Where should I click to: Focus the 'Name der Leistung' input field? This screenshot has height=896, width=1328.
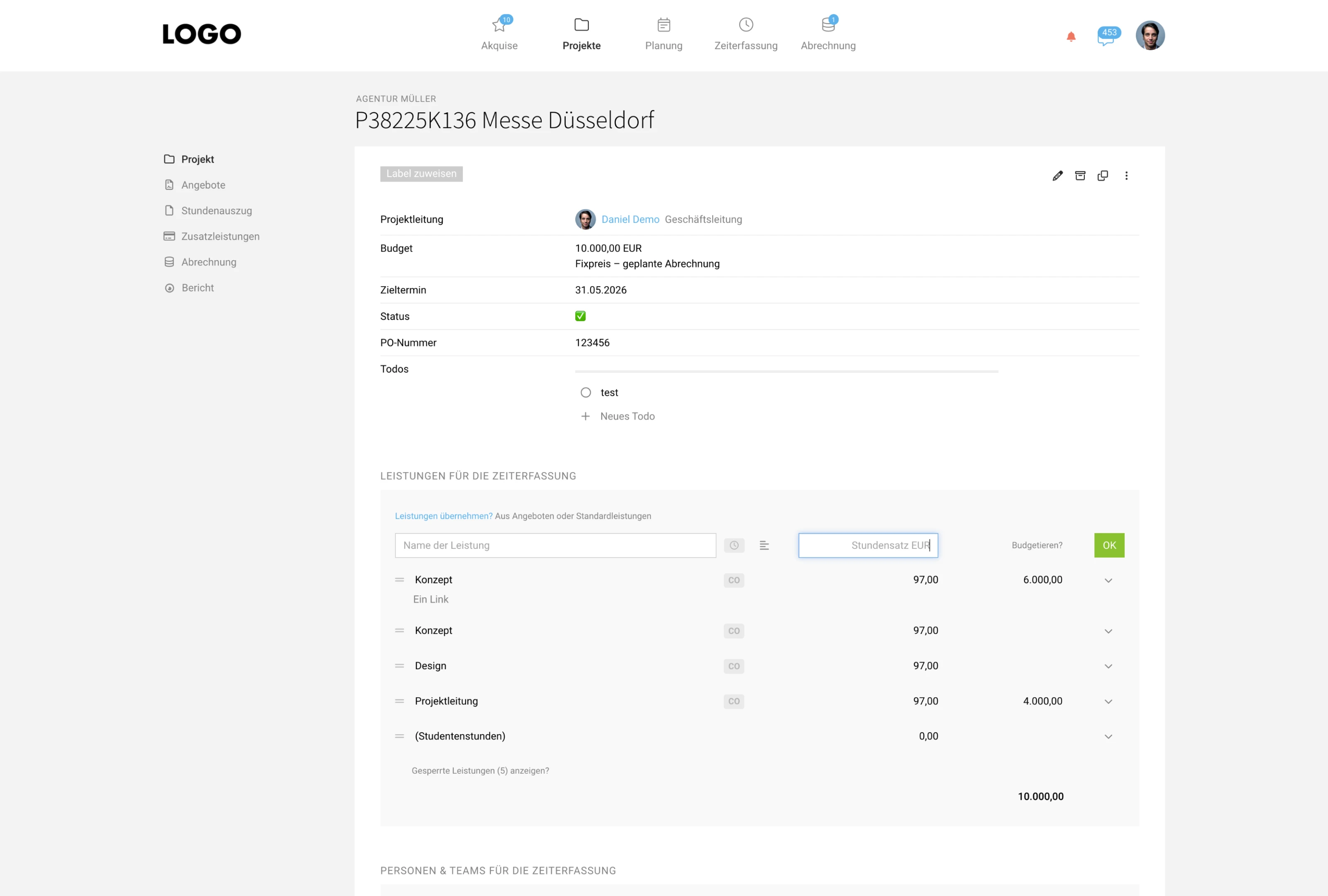coord(555,545)
